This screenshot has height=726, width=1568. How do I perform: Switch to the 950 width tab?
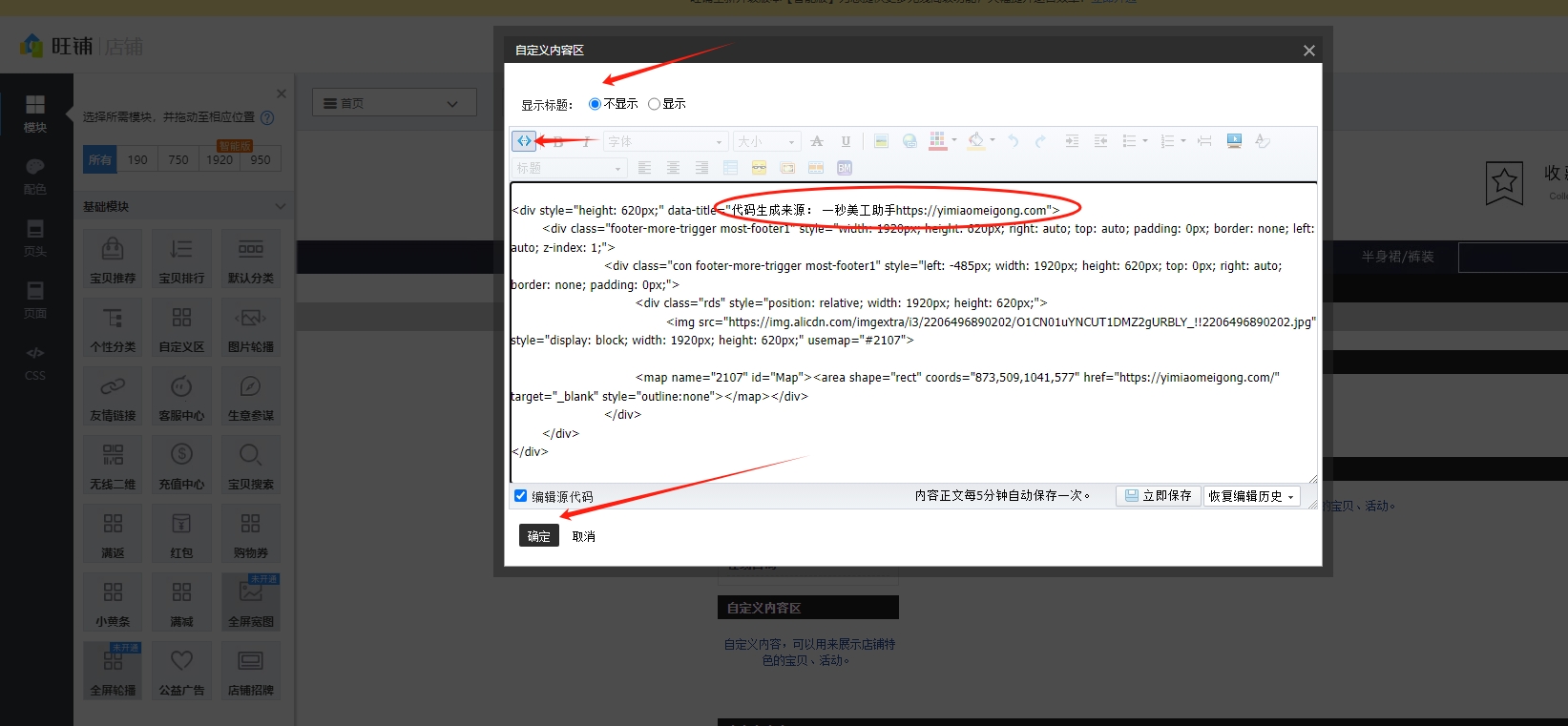tap(261, 160)
